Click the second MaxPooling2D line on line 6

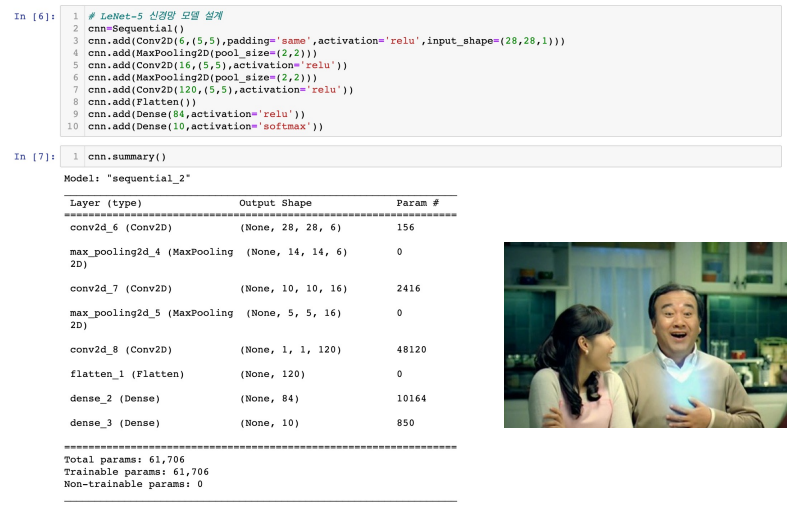coord(202,78)
